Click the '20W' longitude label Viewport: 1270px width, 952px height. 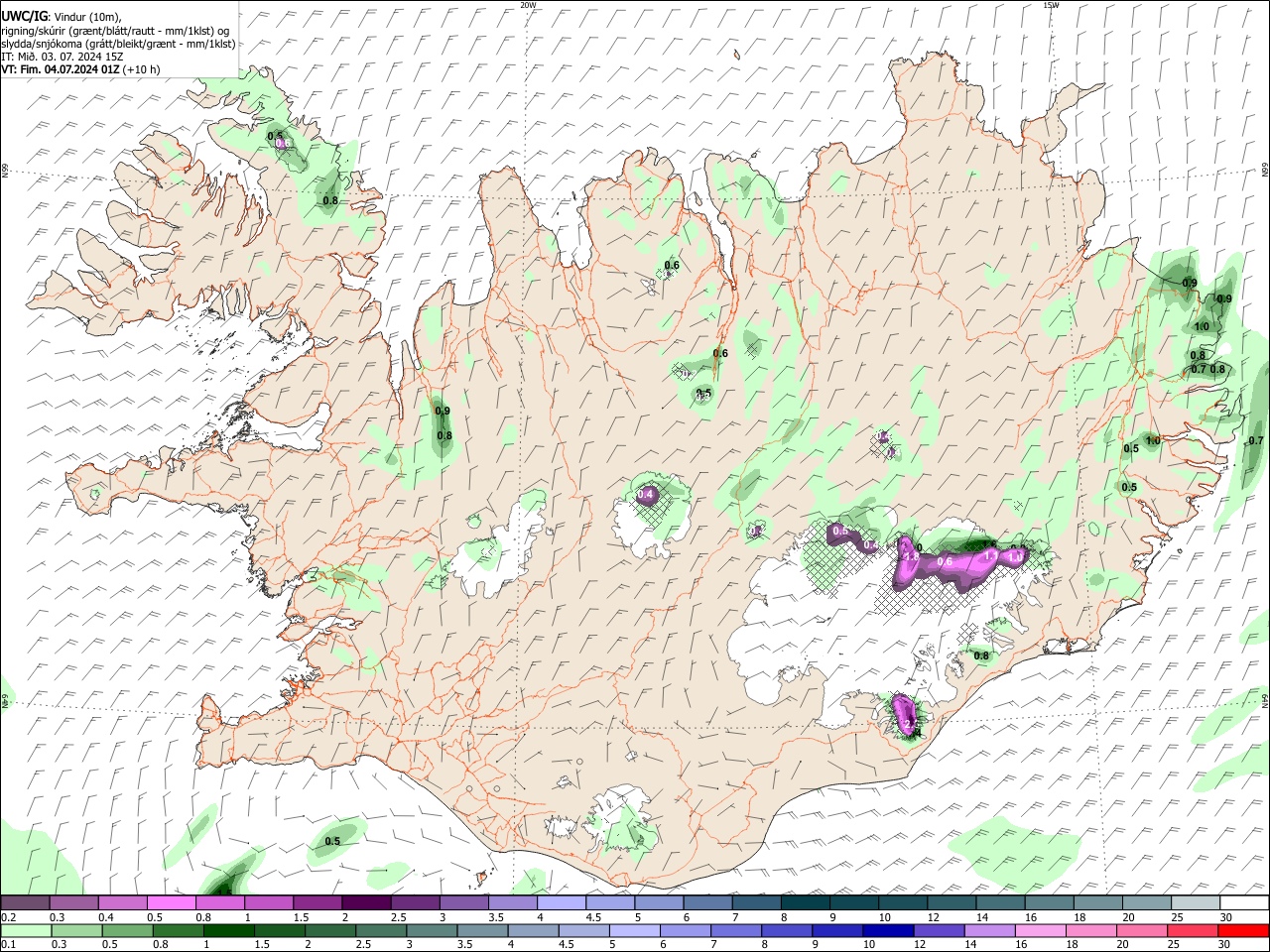click(528, 5)
